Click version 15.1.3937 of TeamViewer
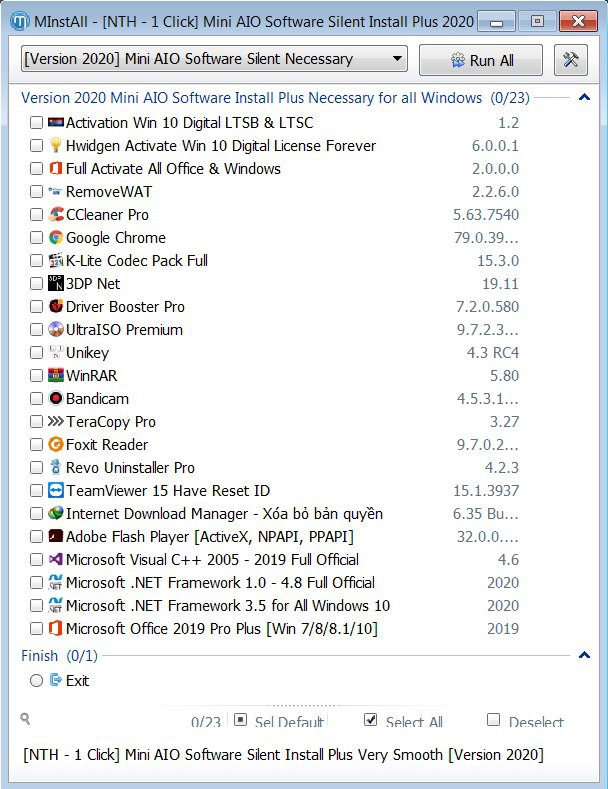608x789 pixels. click(x=486, y=491)
